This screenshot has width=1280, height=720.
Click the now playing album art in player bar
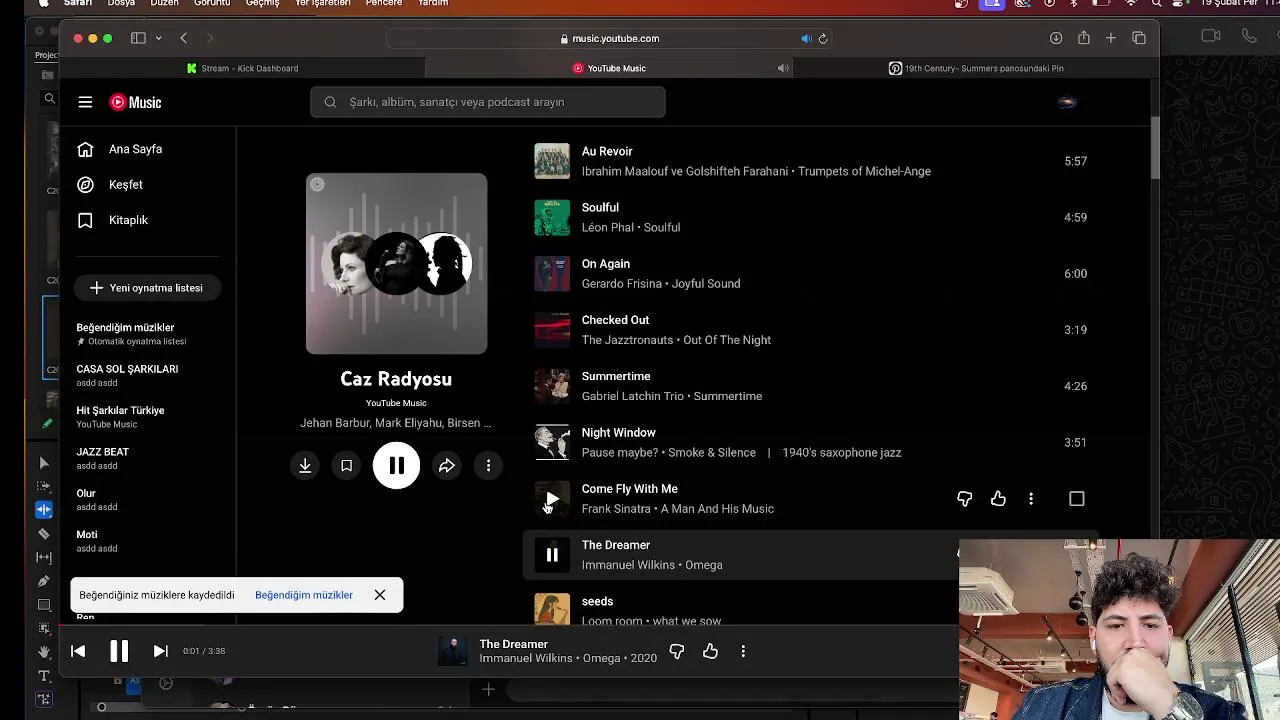coord(452,651)
